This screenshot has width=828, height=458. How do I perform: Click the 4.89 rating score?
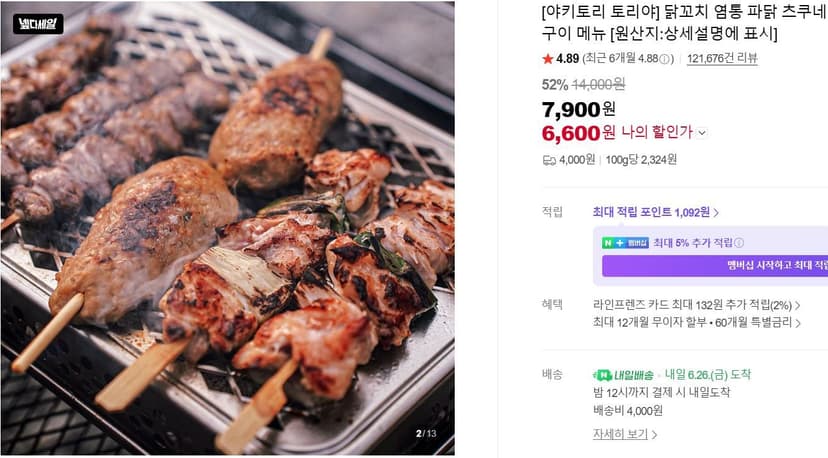[x=568, y=59]
